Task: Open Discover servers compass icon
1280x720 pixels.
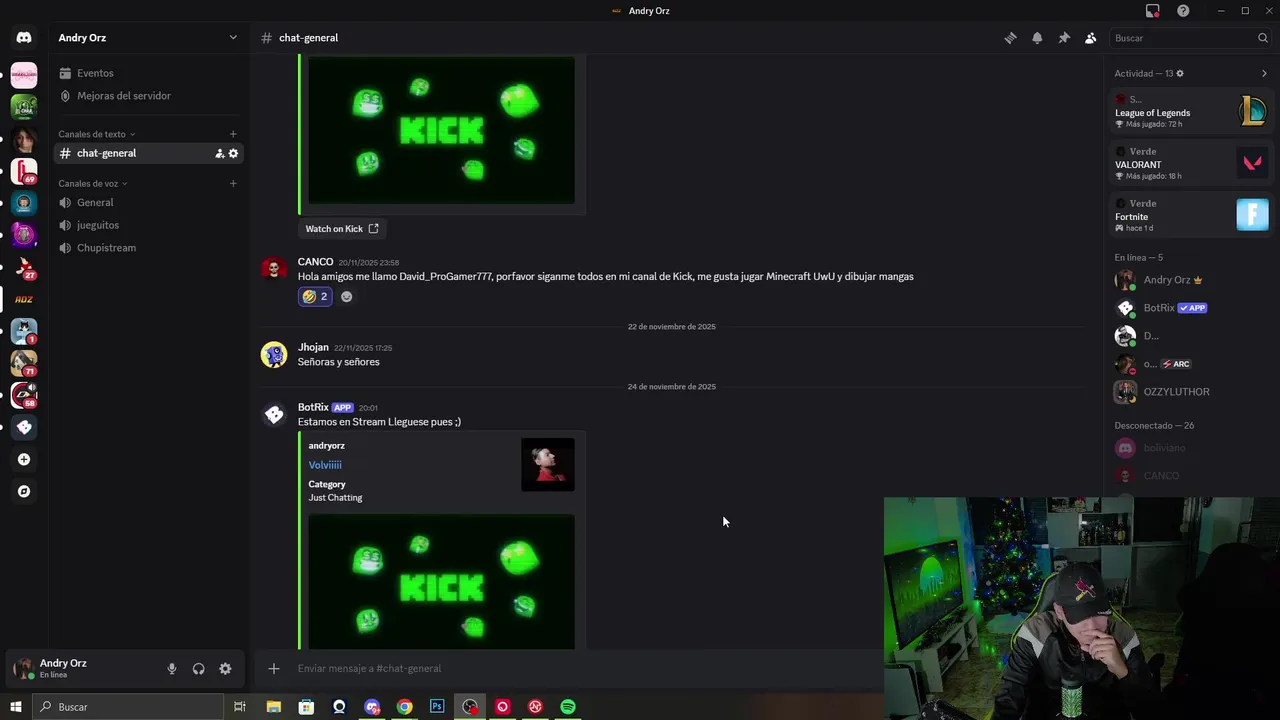Action: click(24, 492)
